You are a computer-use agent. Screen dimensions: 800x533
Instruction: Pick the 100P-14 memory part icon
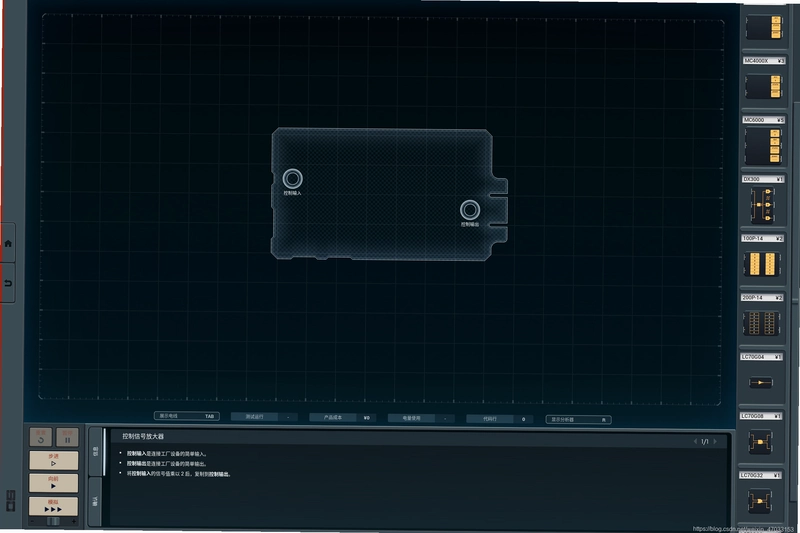(762, 264)
